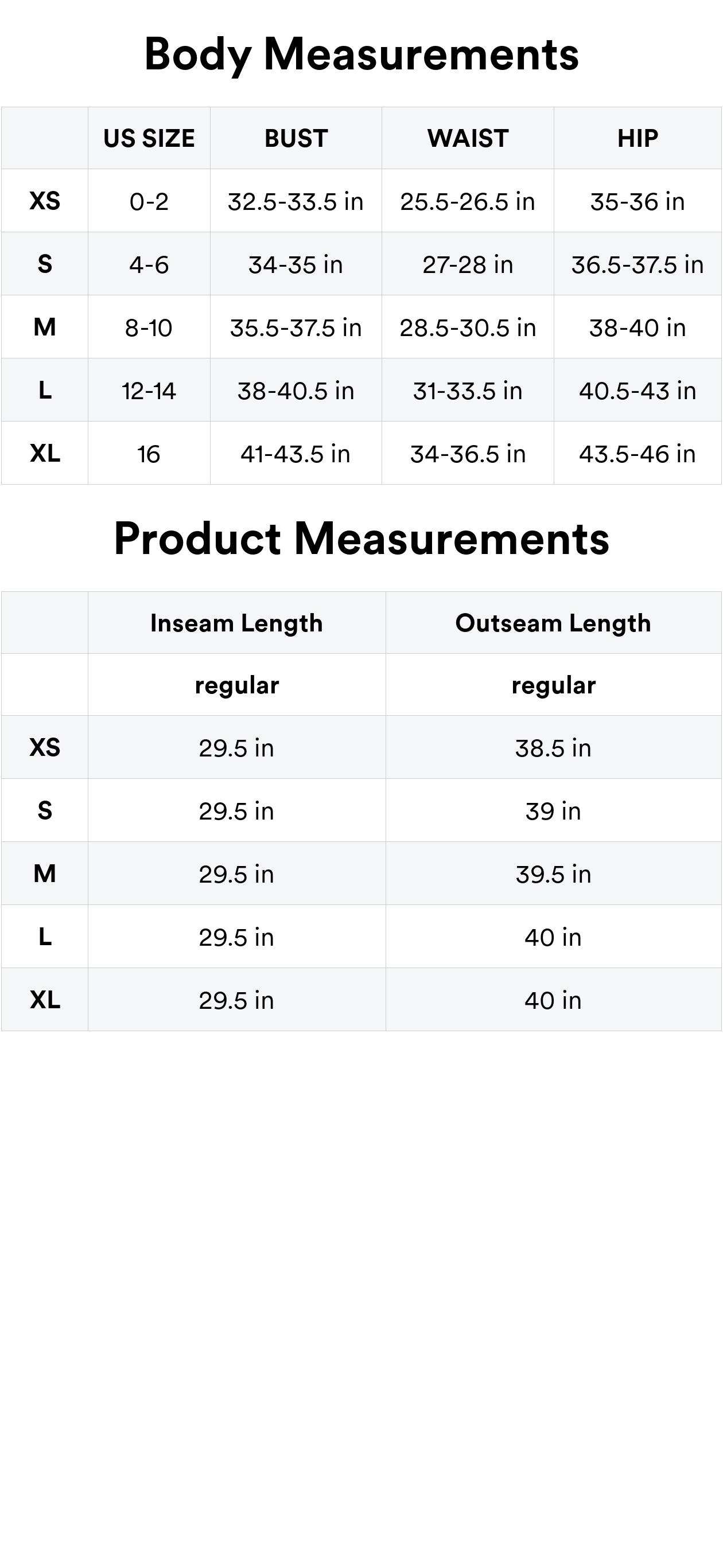723x1568 pixels.
Task: Select the 43.5-46 in hip cell
Action: [637, 454]
